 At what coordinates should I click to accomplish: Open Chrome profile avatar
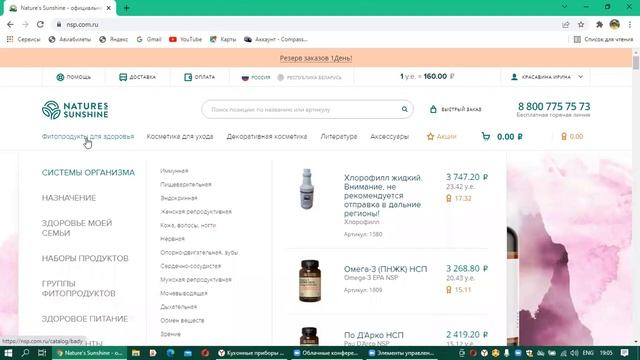click(x=615, y=24)
